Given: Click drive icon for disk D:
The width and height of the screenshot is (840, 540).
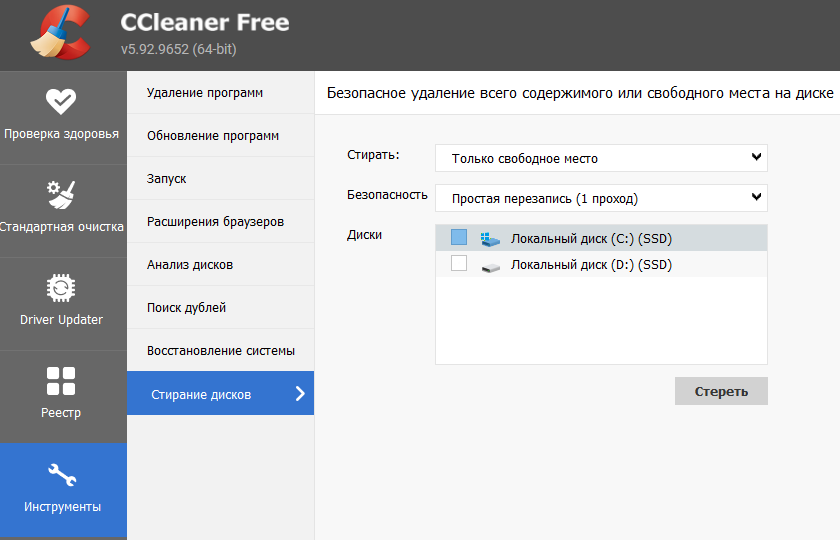Looking at the screenshot, I should point(490,267).
